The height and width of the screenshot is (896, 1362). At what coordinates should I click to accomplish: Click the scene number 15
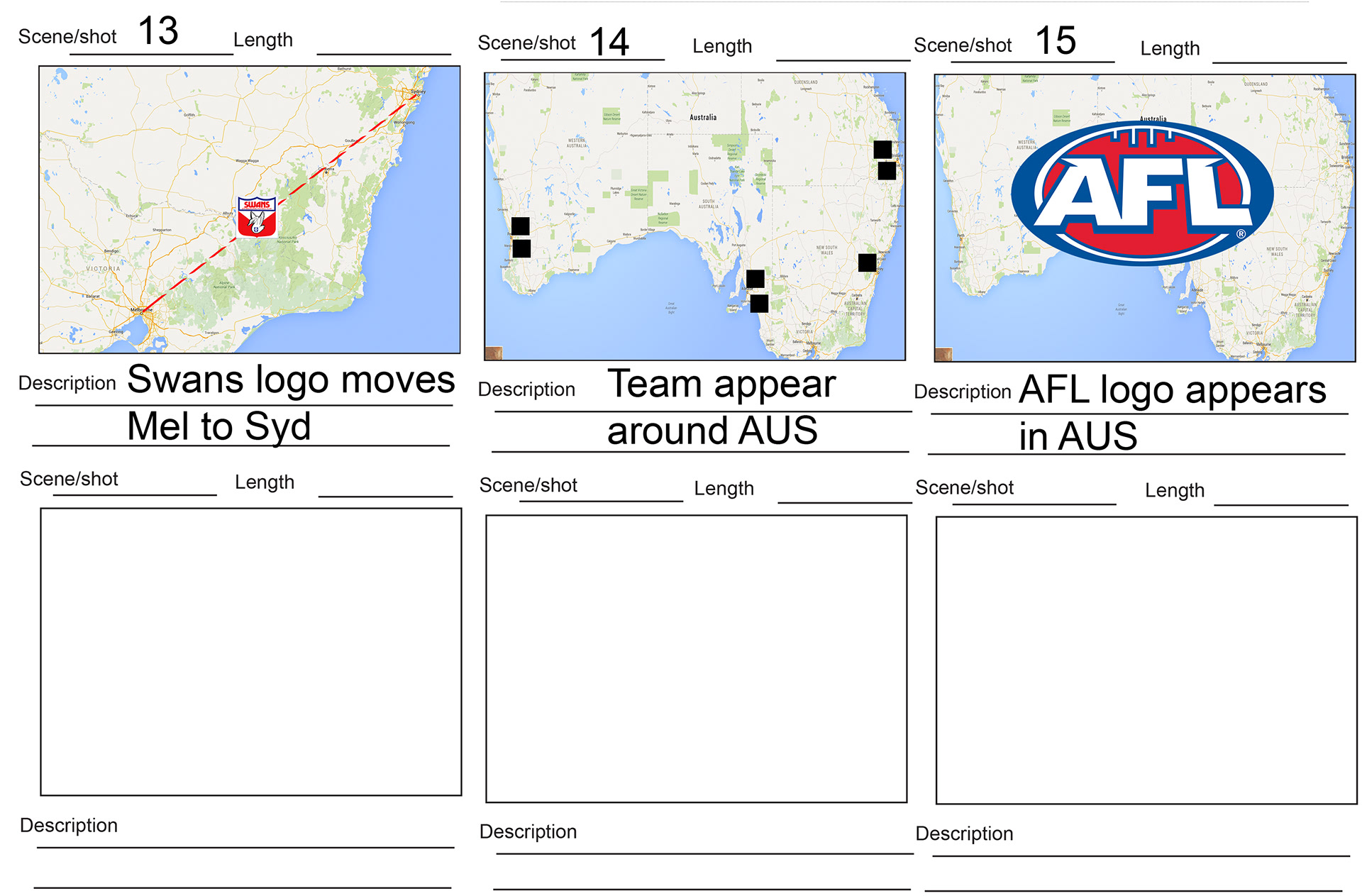(1055, 40)
